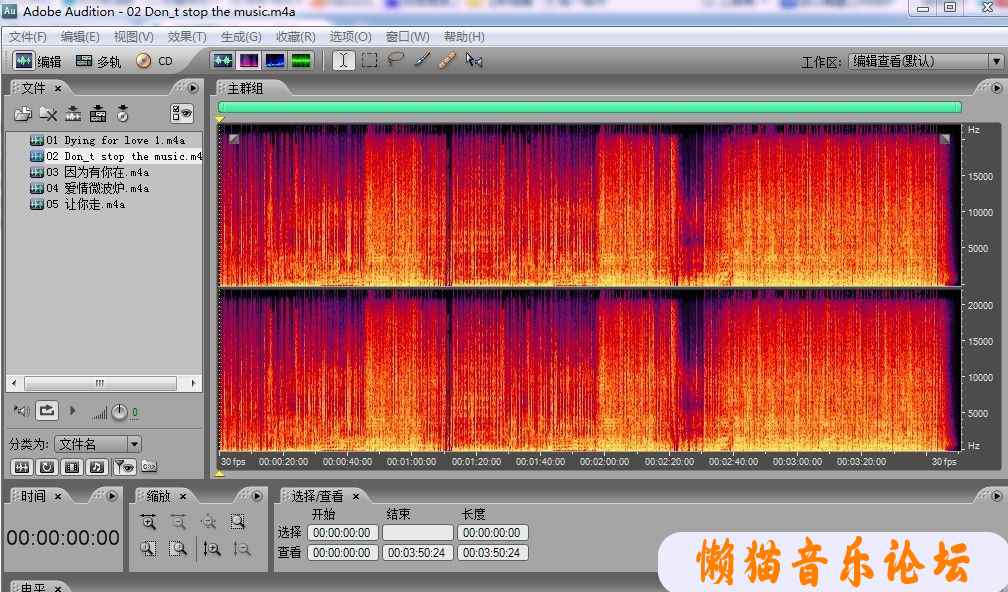
Task: Click the Import File icon in 文件 panel
Action: [23, 114]
